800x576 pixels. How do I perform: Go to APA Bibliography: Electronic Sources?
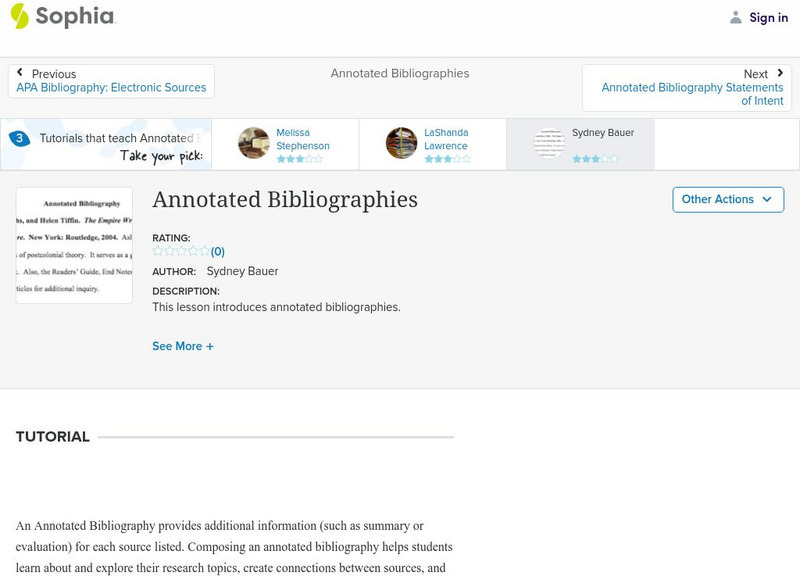coord(111,88)
